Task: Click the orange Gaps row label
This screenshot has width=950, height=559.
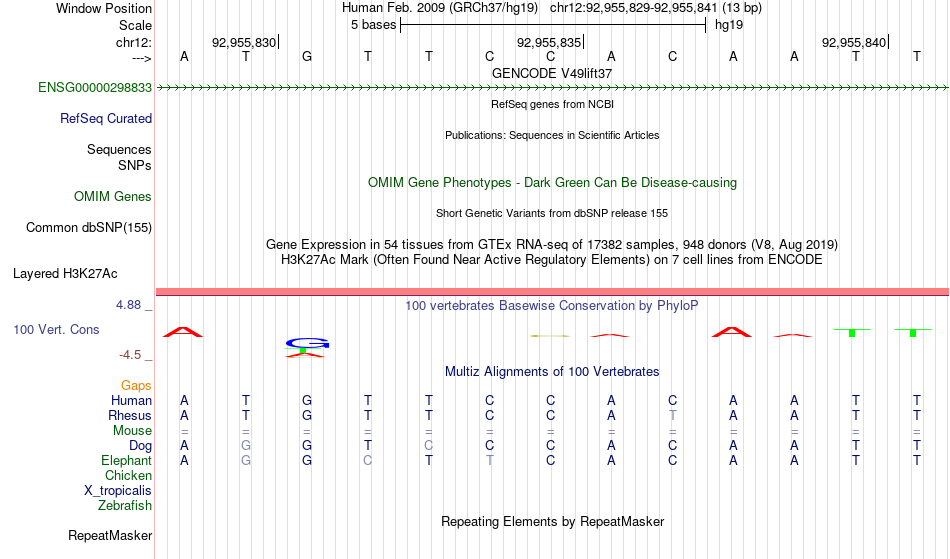Action: [136, 386]
